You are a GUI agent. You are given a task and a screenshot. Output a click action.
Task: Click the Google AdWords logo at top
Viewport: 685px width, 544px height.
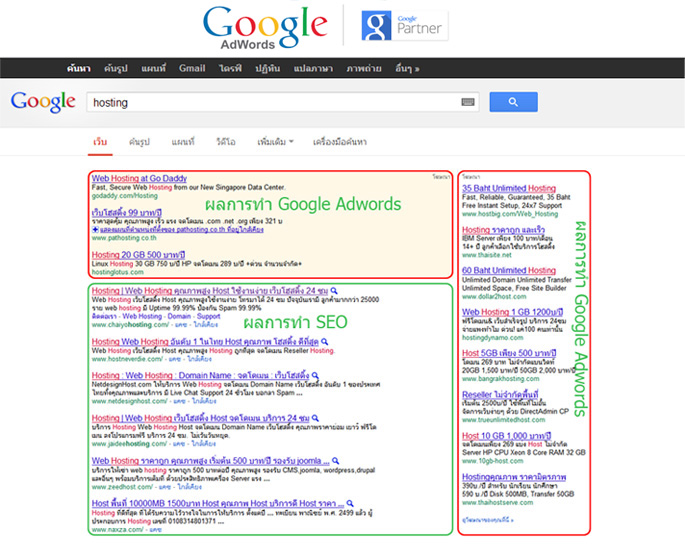[x=267, y=27]
